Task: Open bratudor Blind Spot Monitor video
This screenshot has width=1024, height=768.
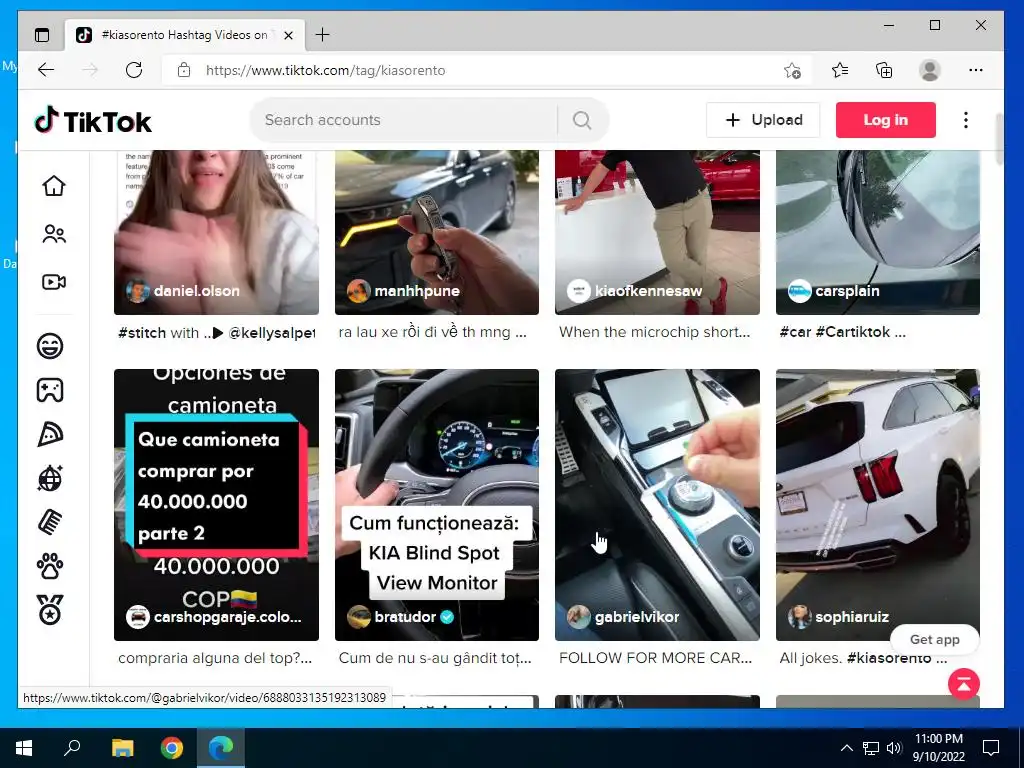Action: tap(437, 505)
